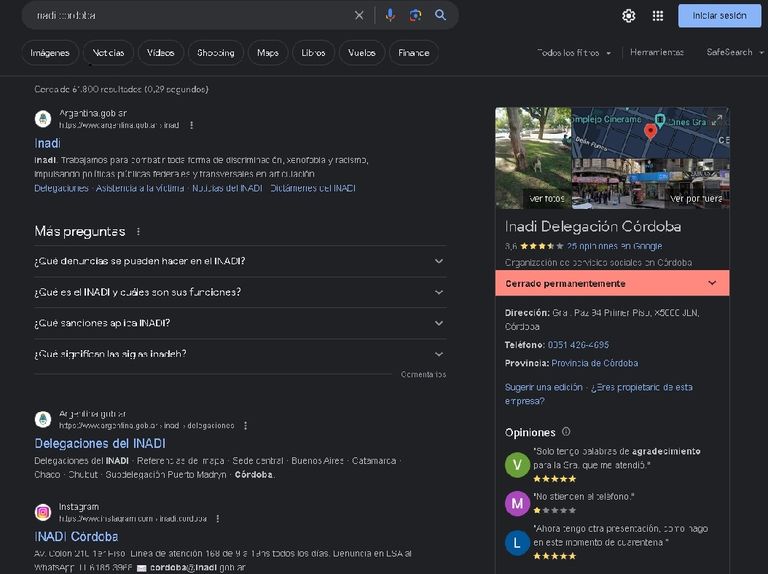The width and height of the screenshot is (768, 574).
Task: Click reviewer avatar V
Action: tap(517, 465)
